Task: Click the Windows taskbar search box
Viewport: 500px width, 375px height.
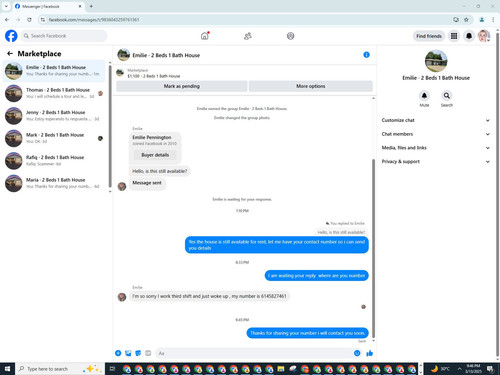Action: pyautogui.click(x=60, y=369)
